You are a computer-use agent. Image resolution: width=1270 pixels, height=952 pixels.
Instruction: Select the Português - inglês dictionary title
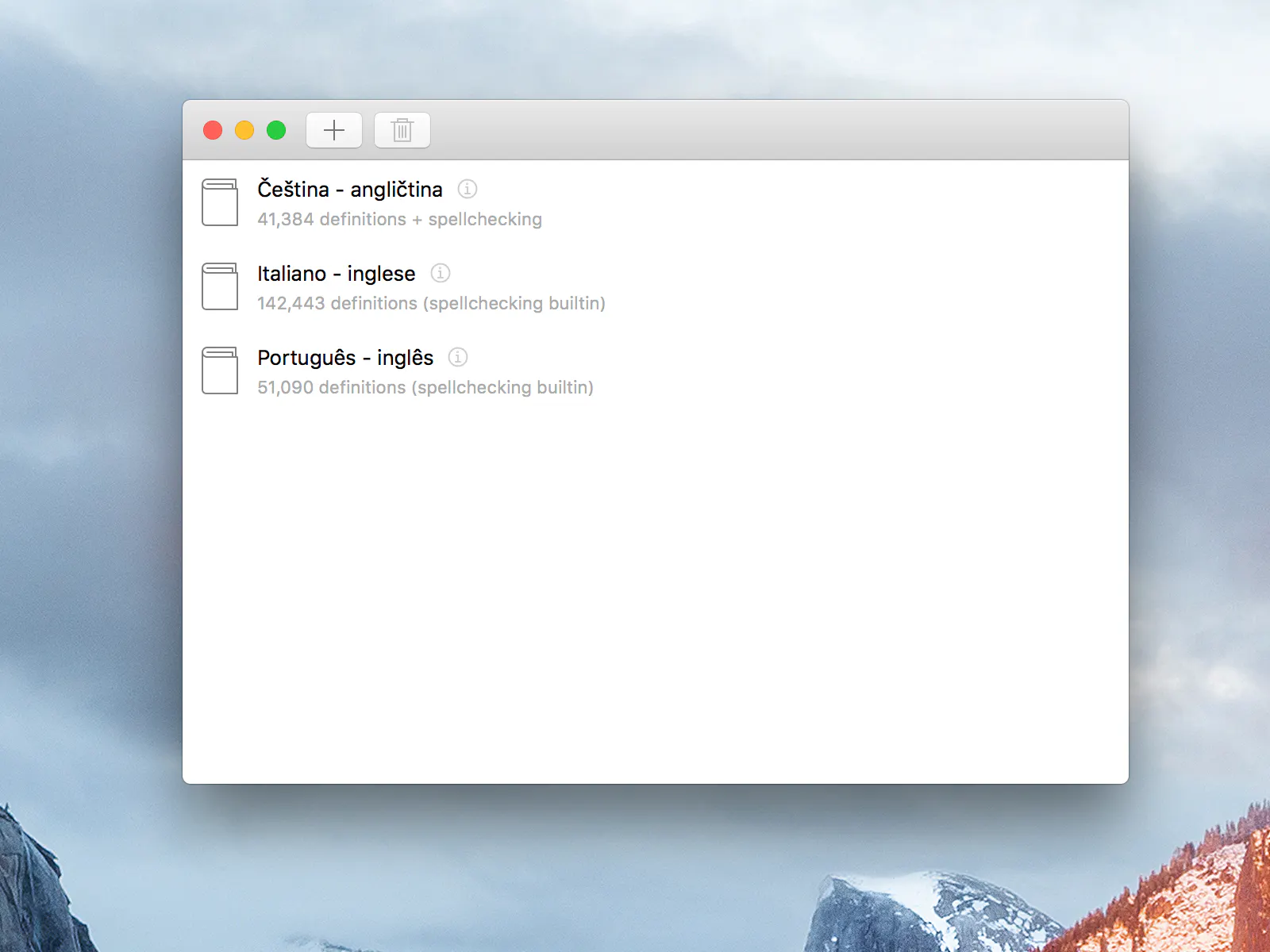pyautogui.click(x=345, y=358)
